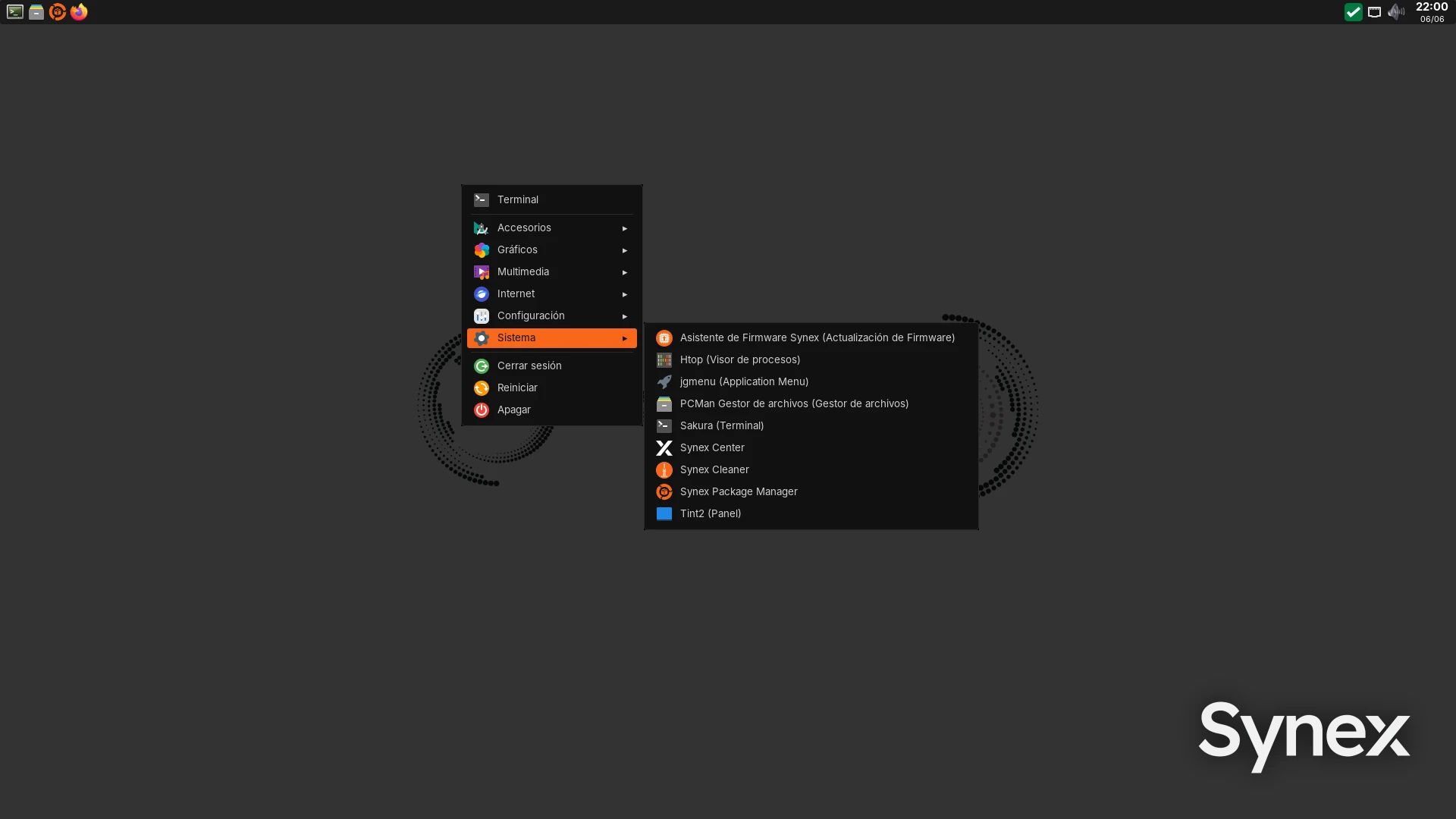Click the Terminal icon in the menu
Viewport: 1456px width, 819px height.
482,200
